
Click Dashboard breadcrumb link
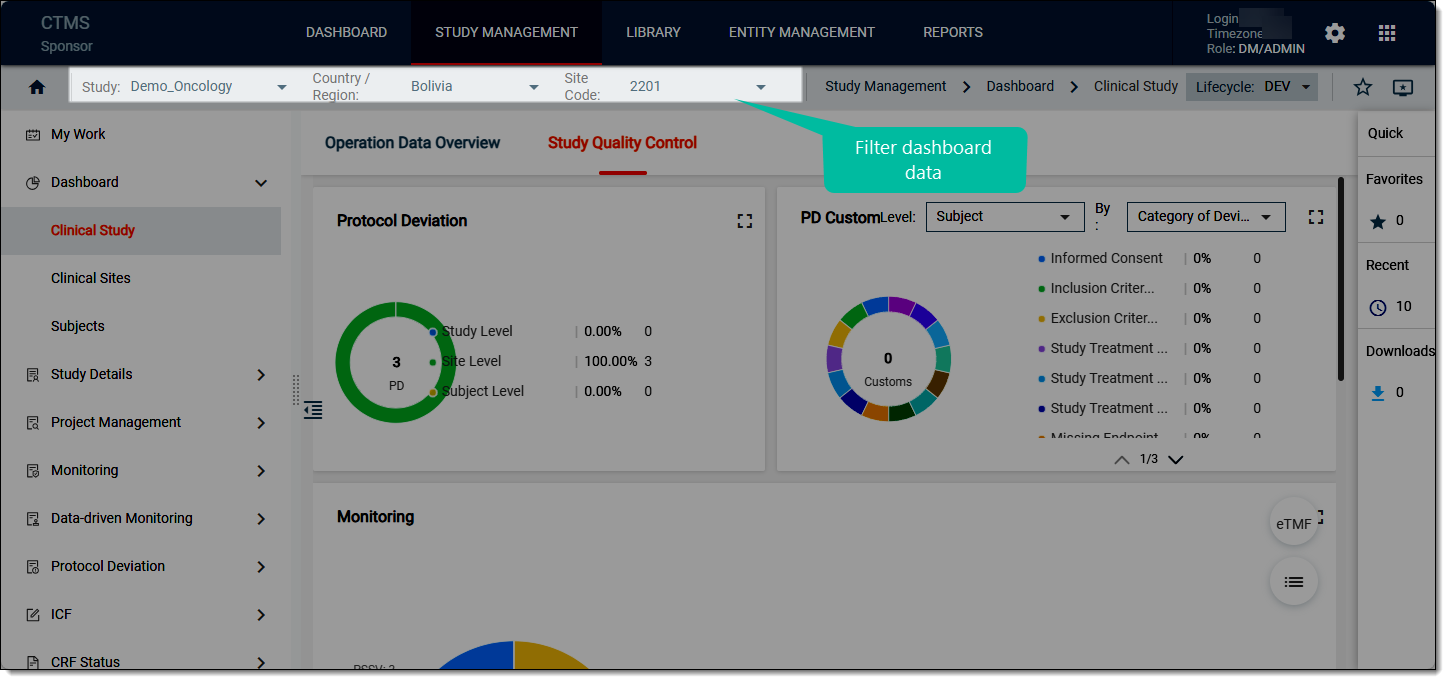click(1020, 87)
